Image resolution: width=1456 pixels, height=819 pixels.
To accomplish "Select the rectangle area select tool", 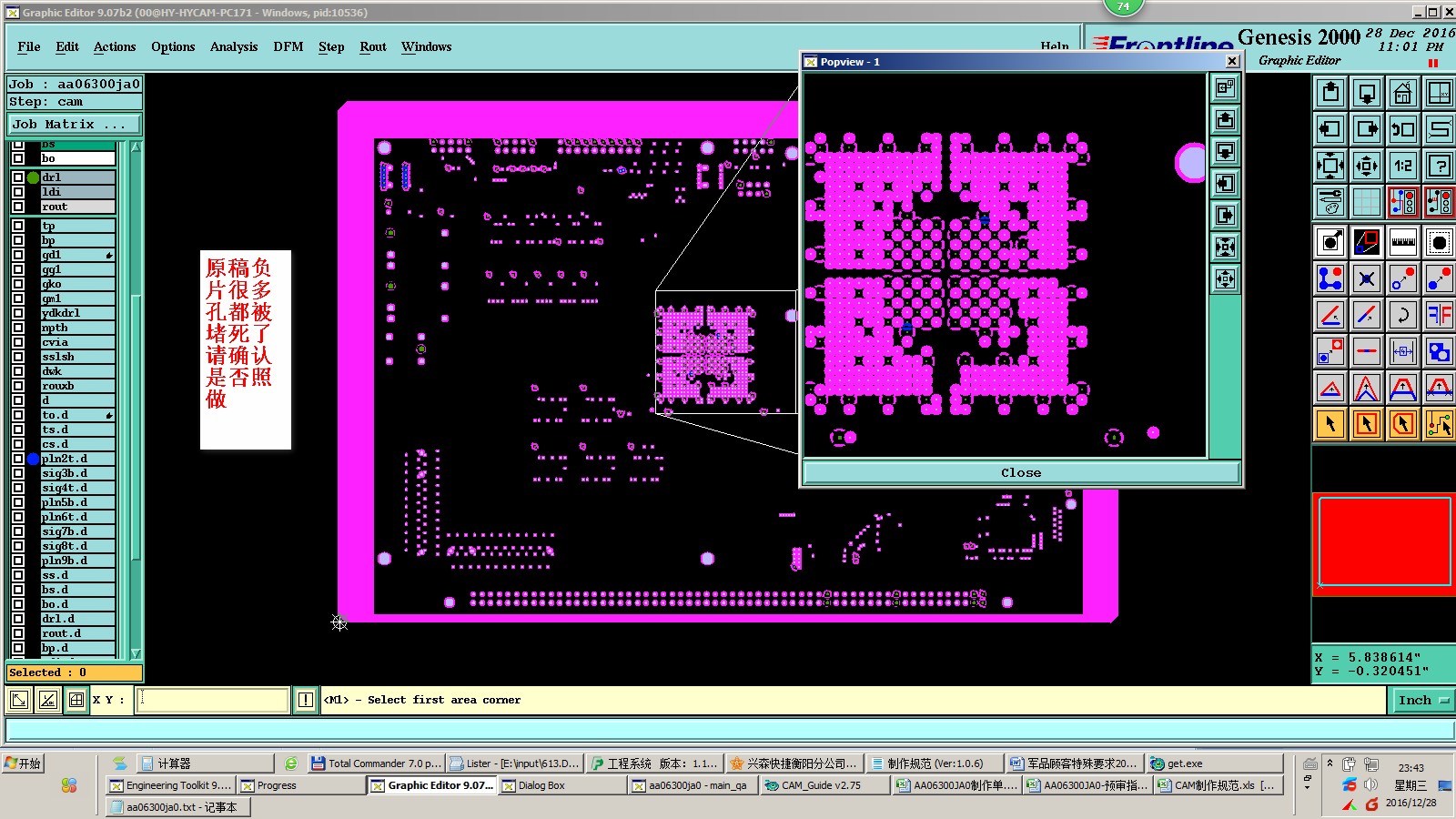I will click(1367, 424).
